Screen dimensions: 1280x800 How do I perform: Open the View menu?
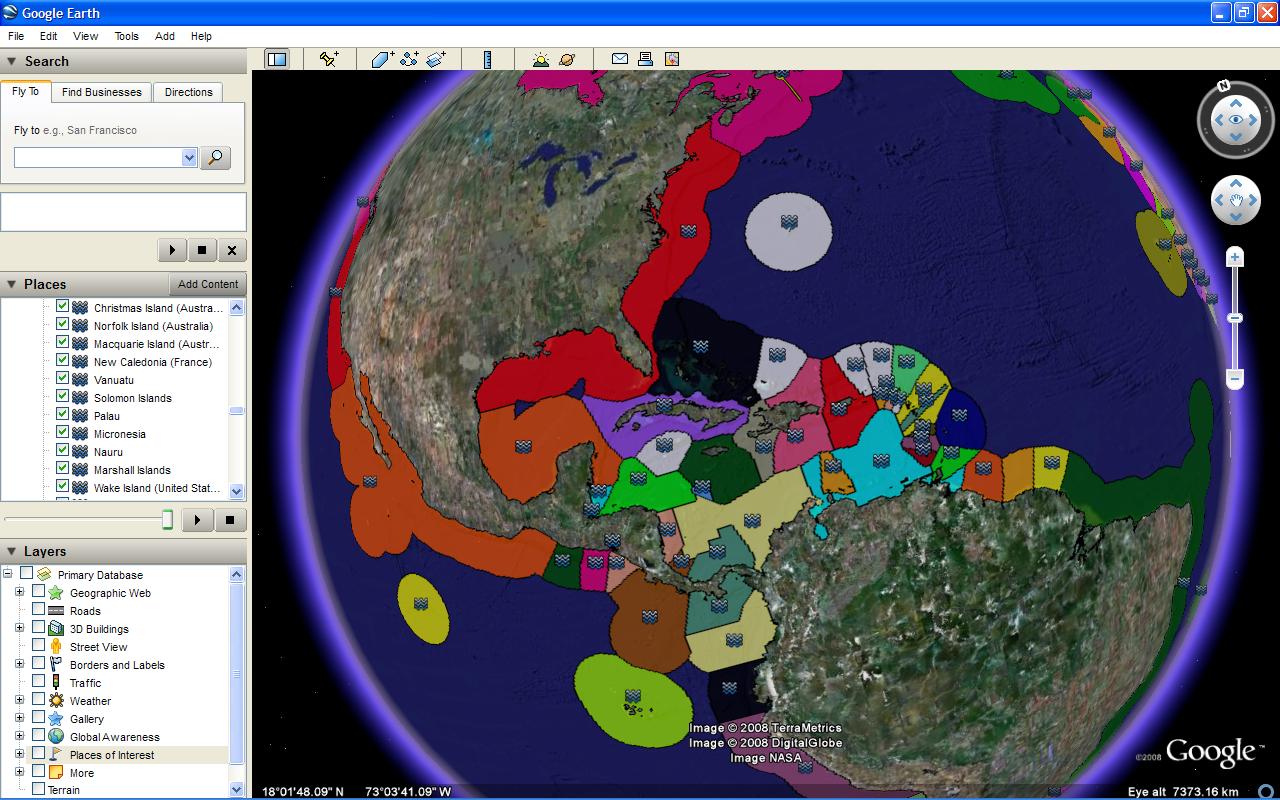tap(85, 36)
